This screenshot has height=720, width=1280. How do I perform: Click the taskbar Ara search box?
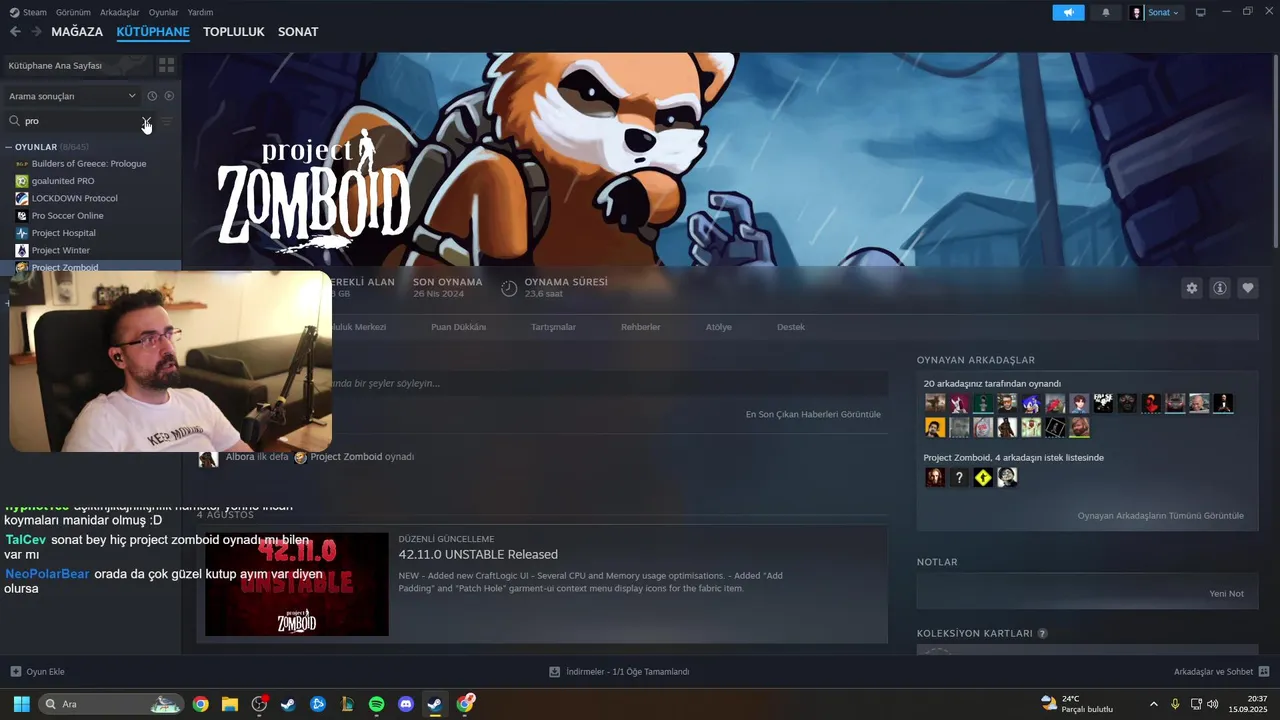point(111,704)
